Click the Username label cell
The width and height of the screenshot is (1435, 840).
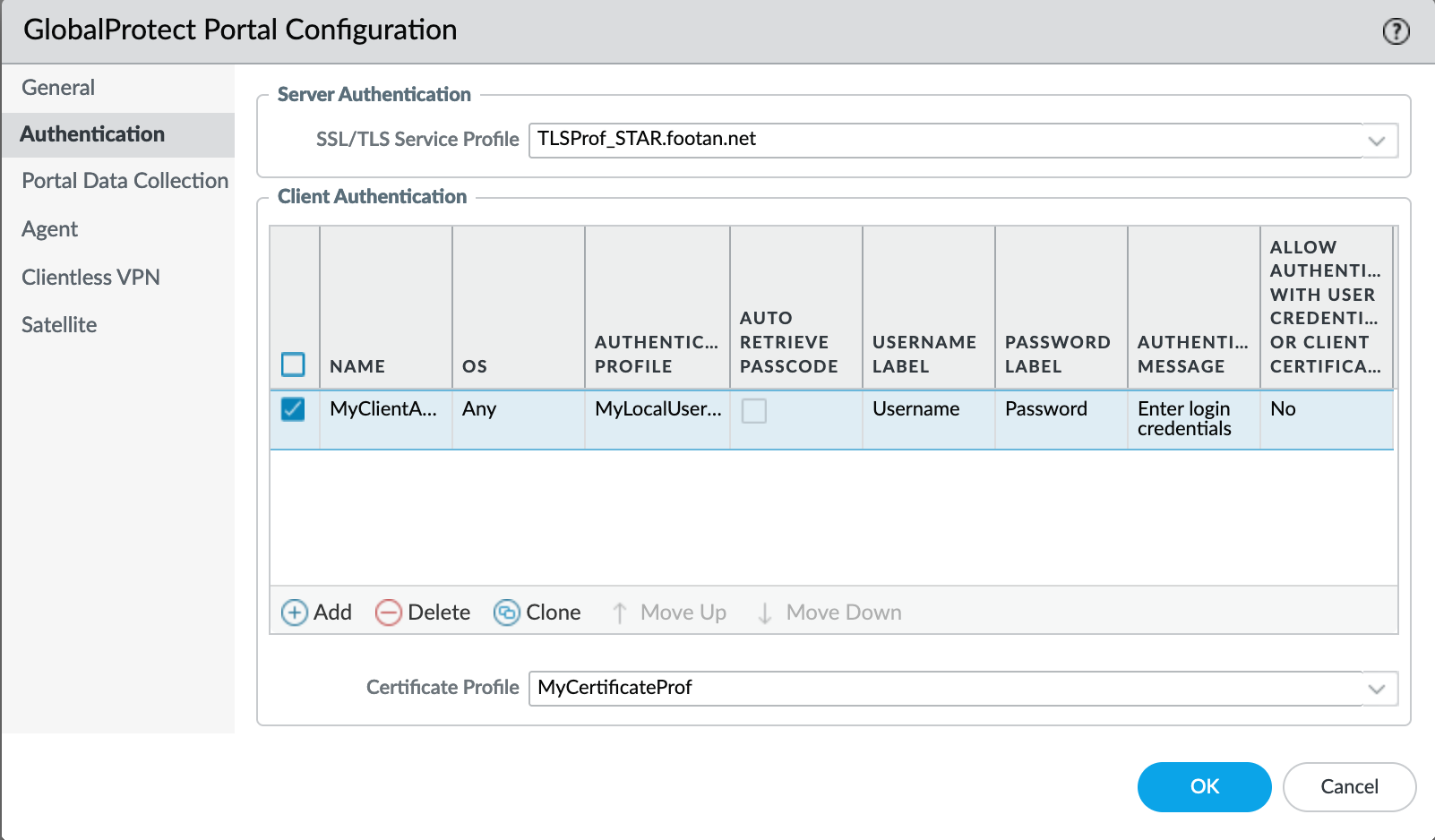[929, 419]
